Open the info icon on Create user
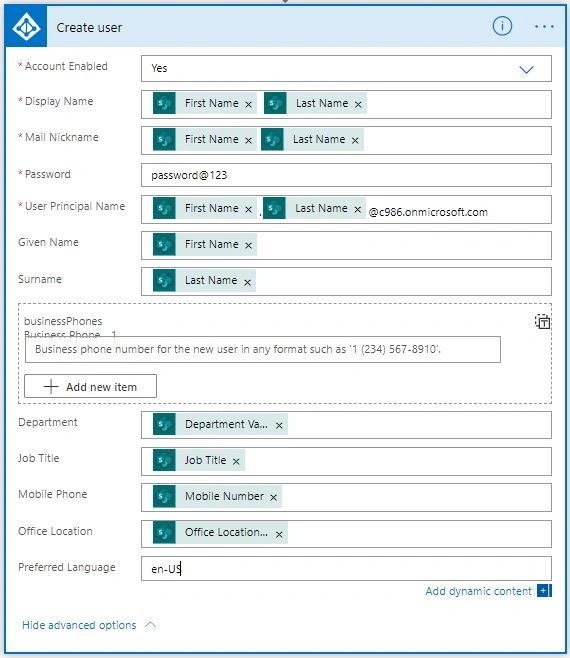The width and height of the screenshot is (570, 658). pyautogui.click(x=502, y=26)
